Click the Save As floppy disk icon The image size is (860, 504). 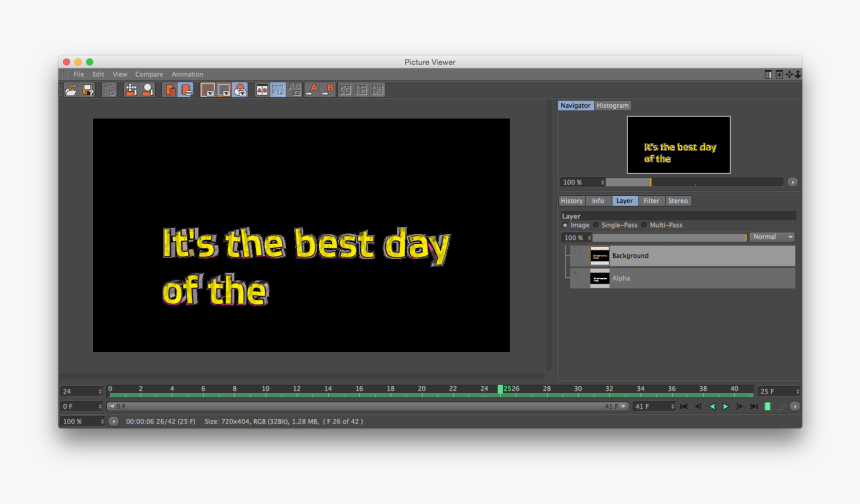[87, 90]
